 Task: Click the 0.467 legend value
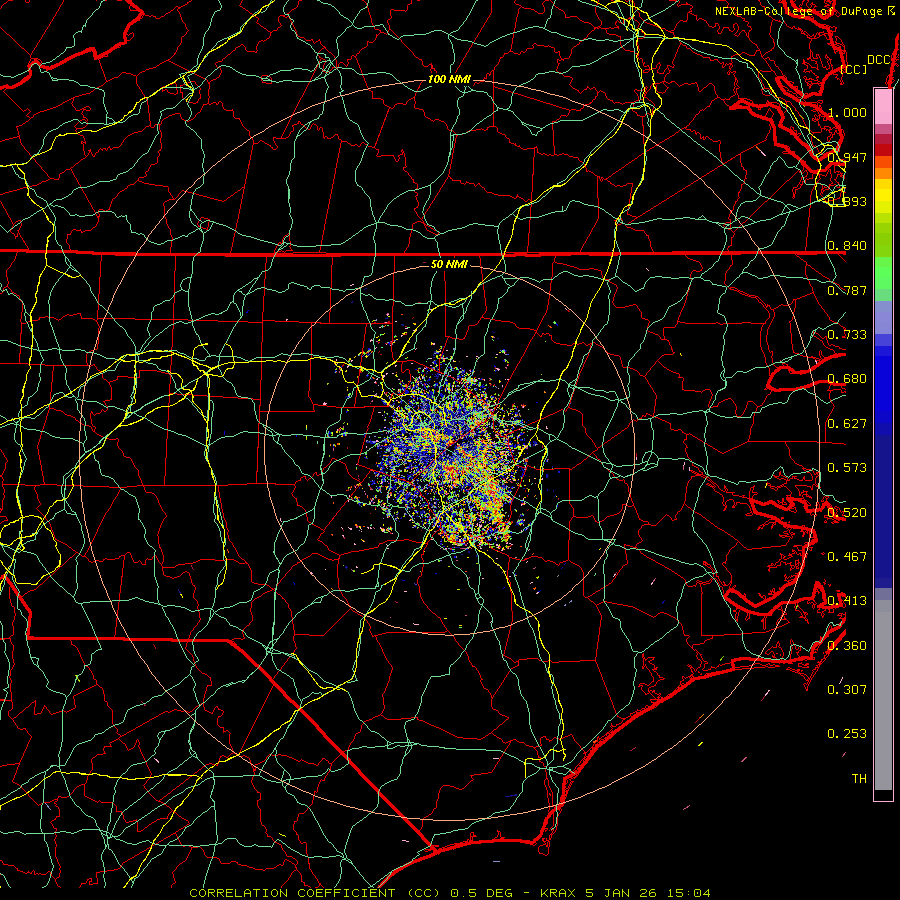click(847, 557)
